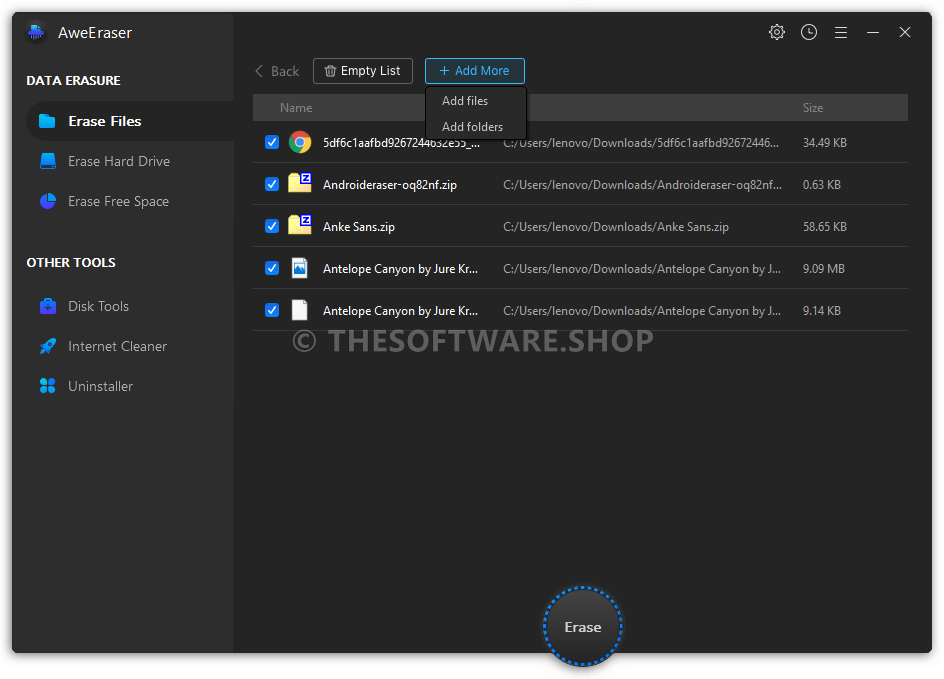Click the Internet Cleaner rocket icon
The image size is (944, 679).
(48, 346)
